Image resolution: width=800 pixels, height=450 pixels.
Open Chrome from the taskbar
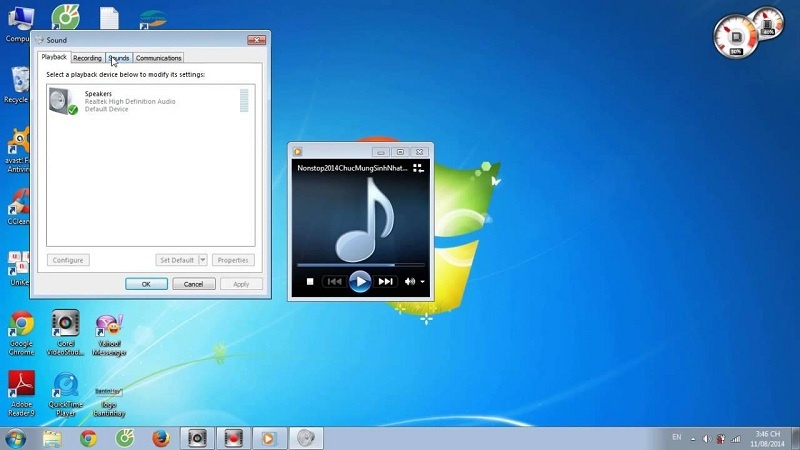point(88,439)
